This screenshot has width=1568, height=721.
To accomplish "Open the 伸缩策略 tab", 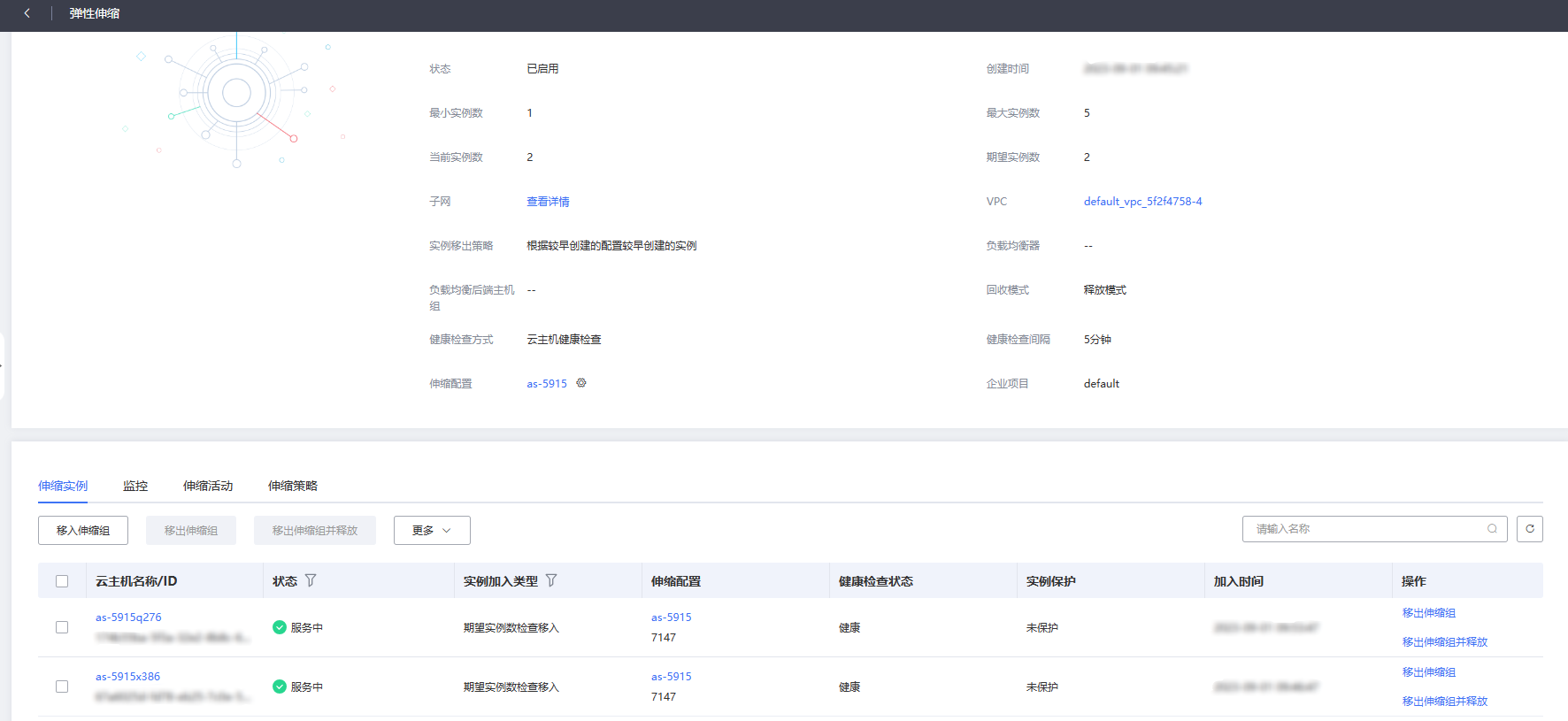I will click(x=293, y=486).
